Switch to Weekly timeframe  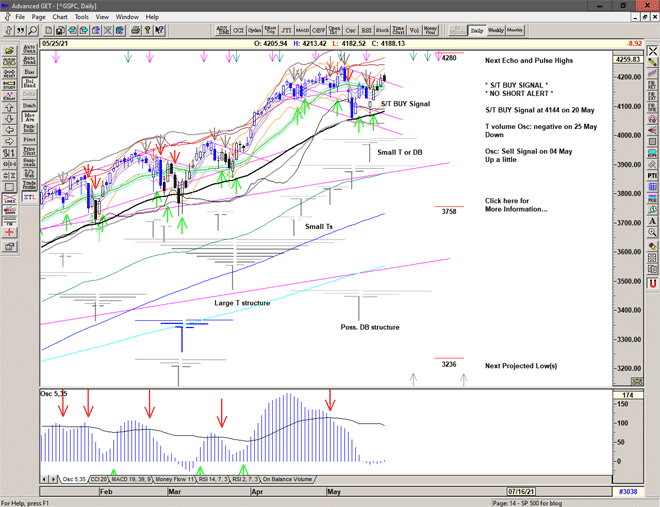coord(496,31)
